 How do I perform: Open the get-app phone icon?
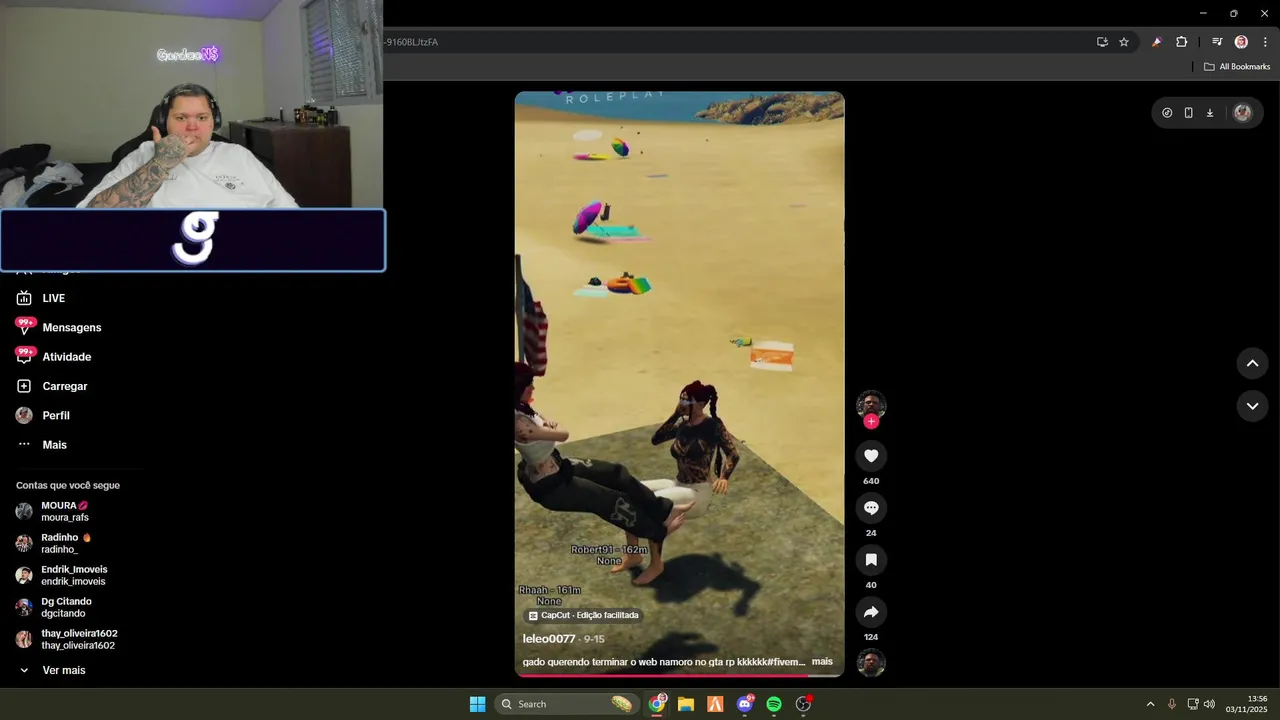1188,113
